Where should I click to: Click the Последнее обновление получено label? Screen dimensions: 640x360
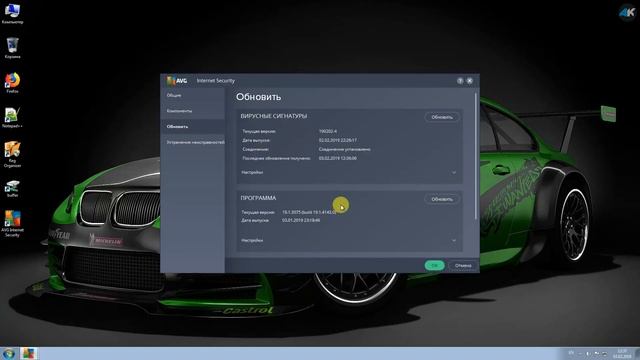[276, 158]
